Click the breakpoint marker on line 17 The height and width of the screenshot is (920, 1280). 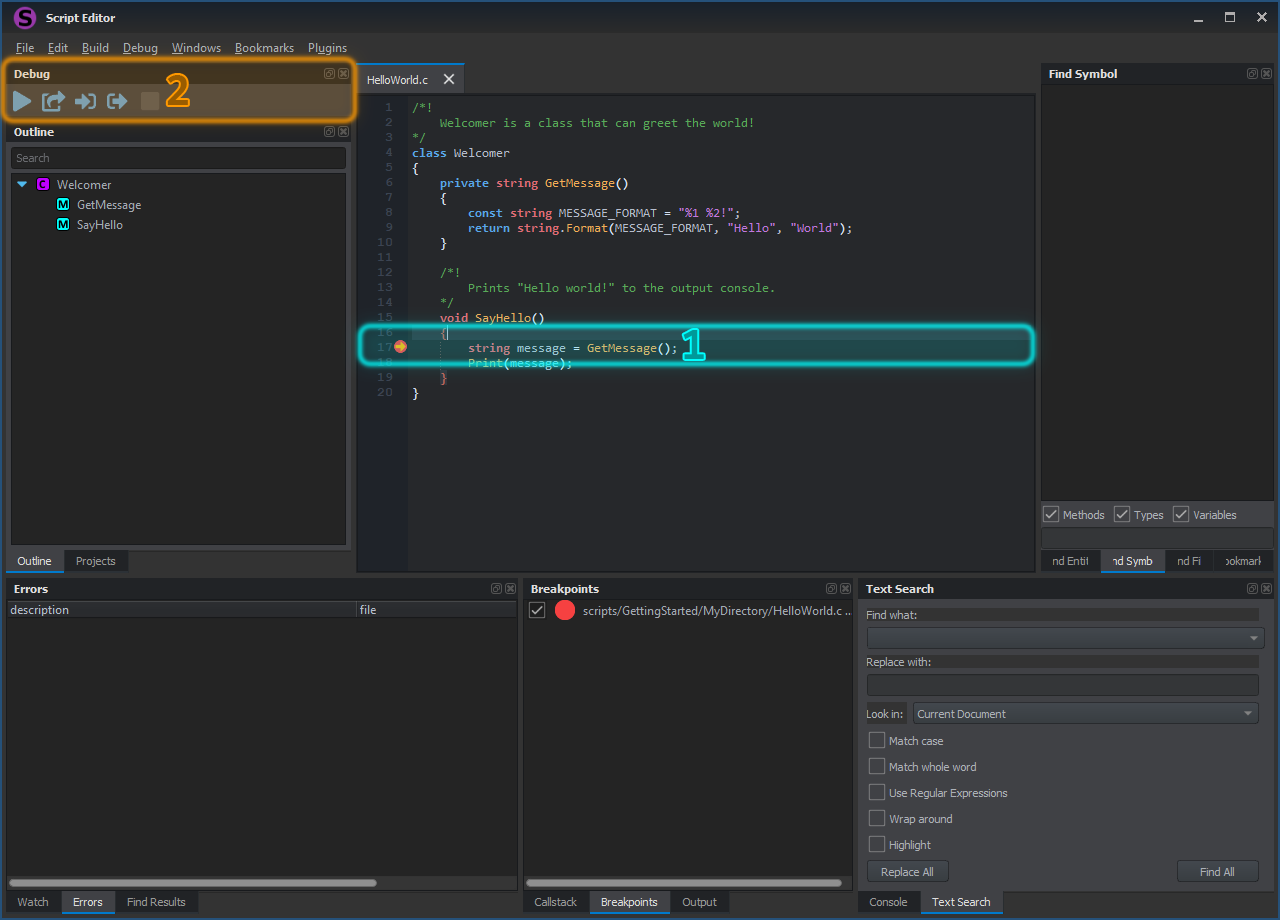[400, 347]
